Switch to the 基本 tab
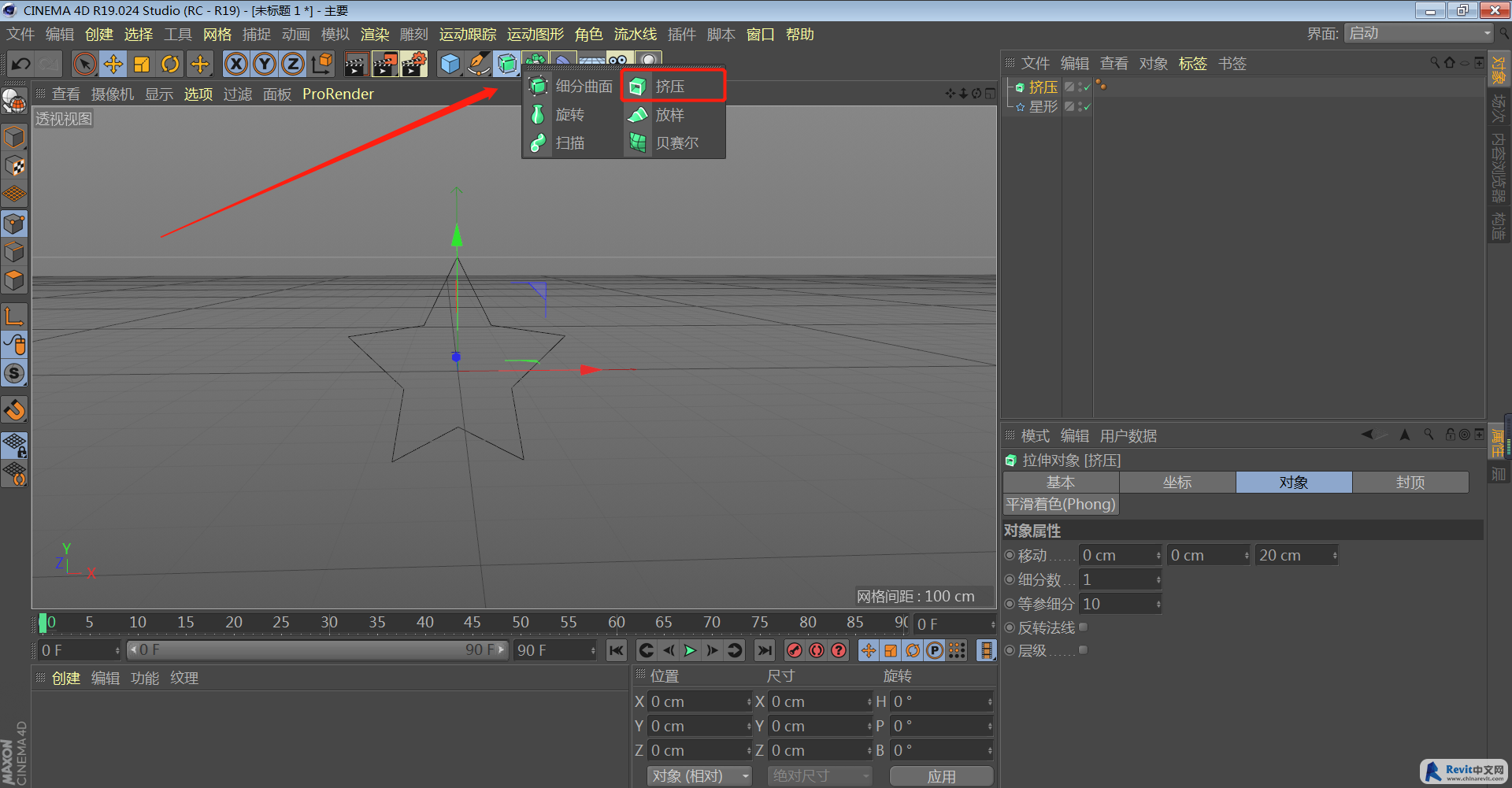 click(x=1061, y=483)
